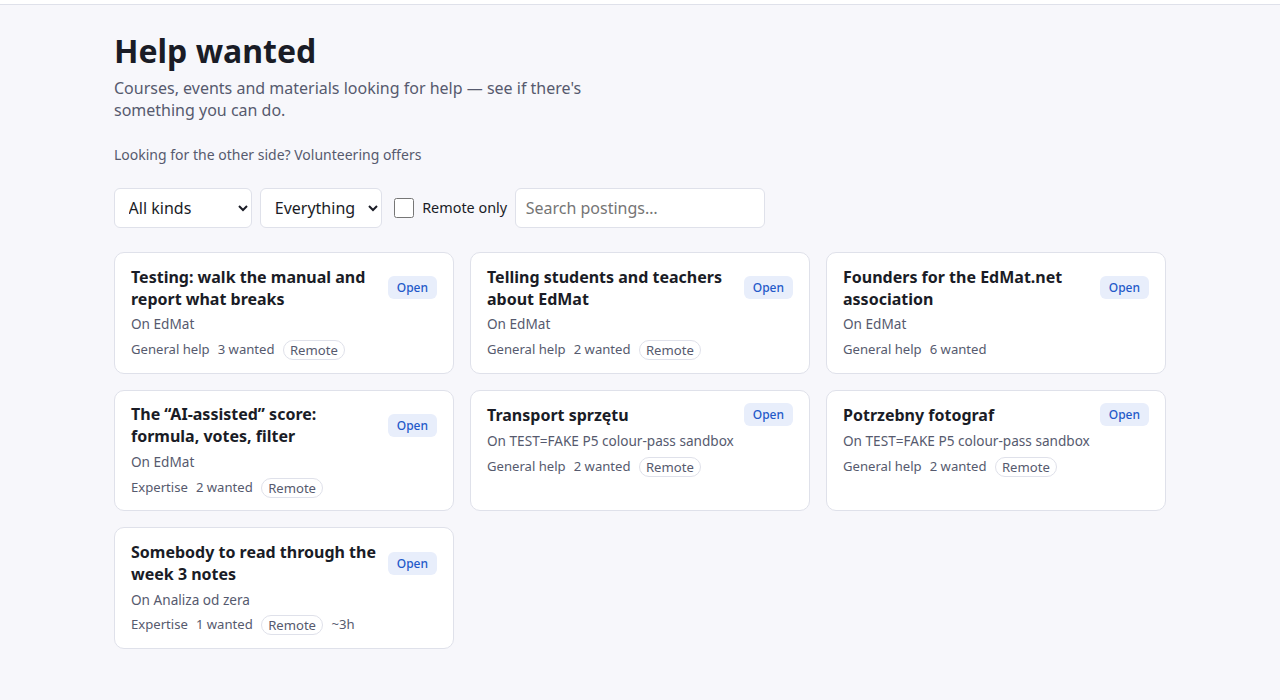
Task: Open the All kinds dropdown
Action: click(183, 208)
